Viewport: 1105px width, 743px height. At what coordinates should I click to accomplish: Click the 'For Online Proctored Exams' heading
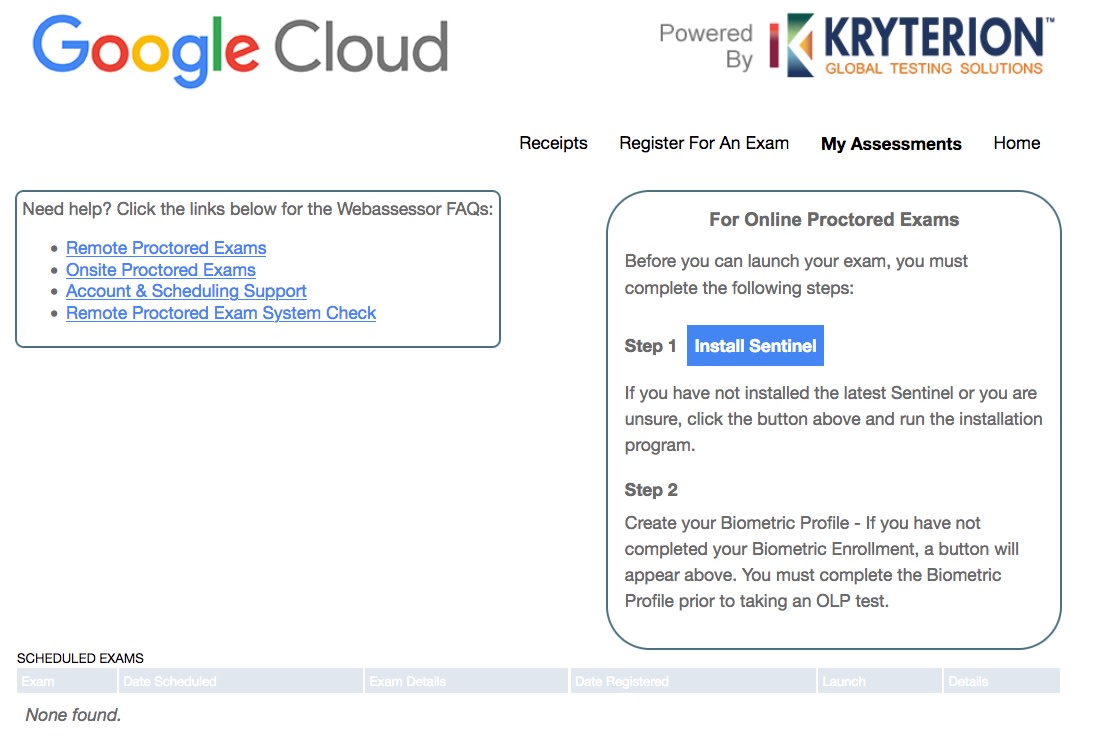pyautogui.click(x=834, y=220)
